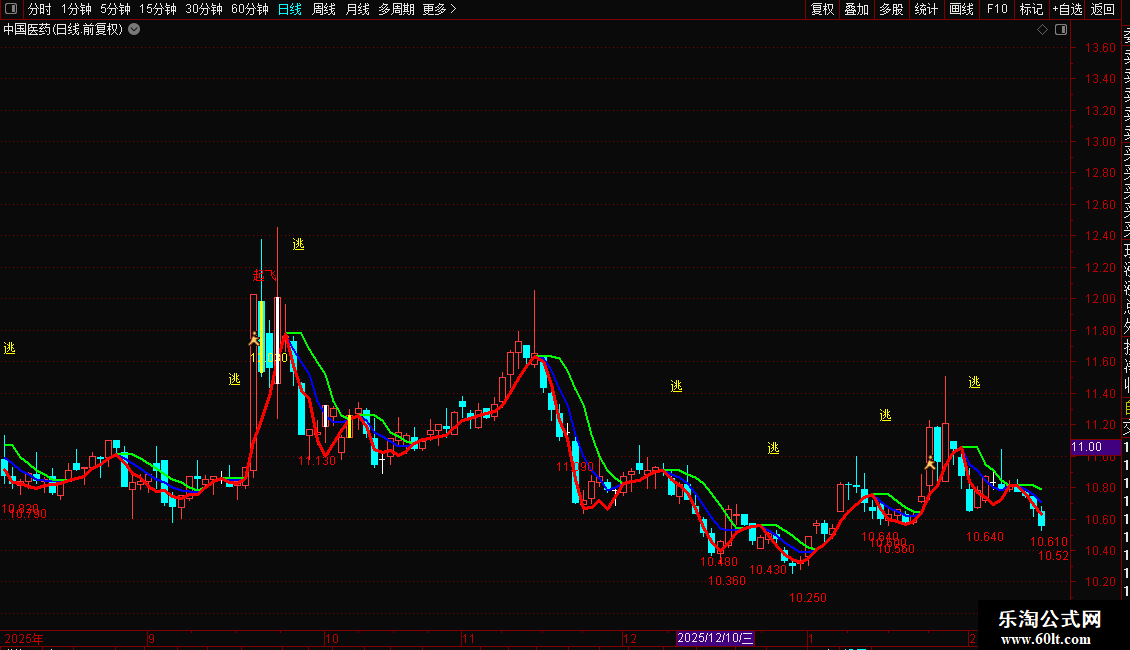The height and width of the screenshot is (650, 1130).
Task: Open the 多周期 multi-period view
Action: click(x=396, y=9)
